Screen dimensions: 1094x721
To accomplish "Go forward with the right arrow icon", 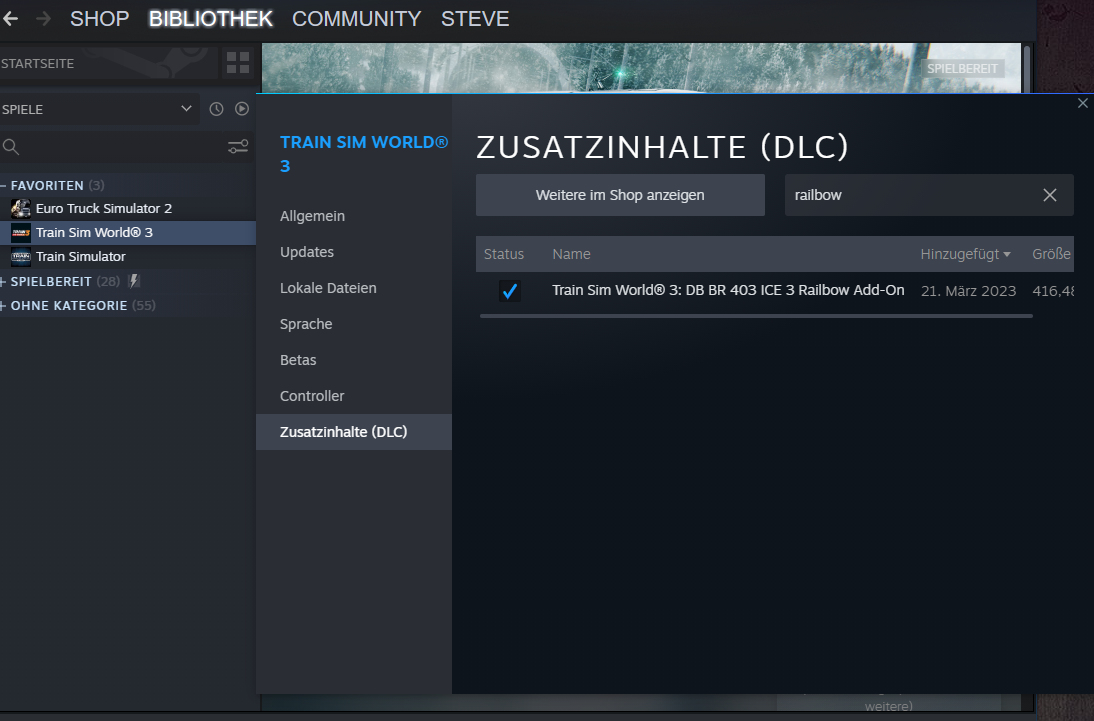I will [43, 19].
